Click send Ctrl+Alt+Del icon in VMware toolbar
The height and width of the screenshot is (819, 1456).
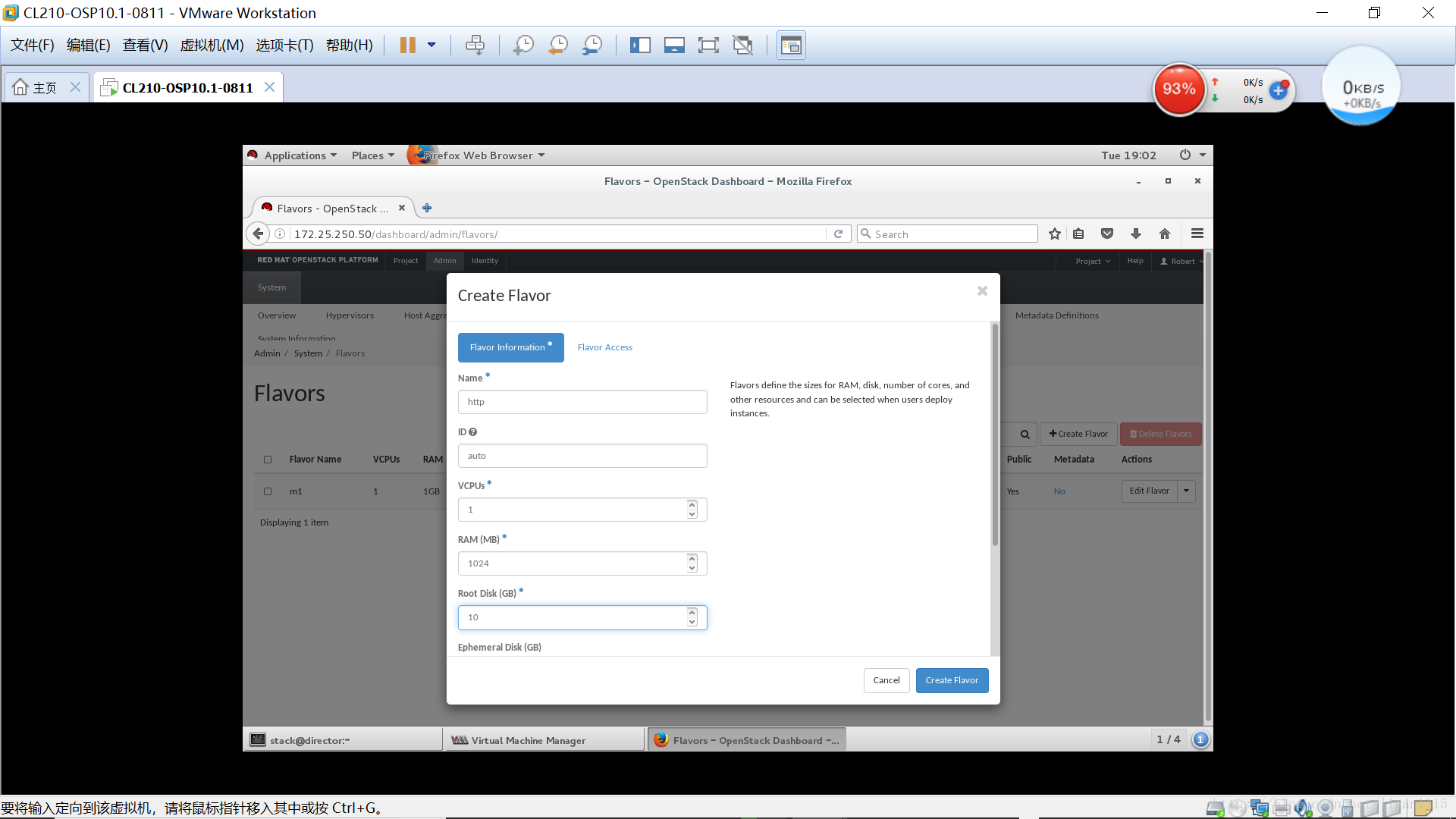[475, 45]
